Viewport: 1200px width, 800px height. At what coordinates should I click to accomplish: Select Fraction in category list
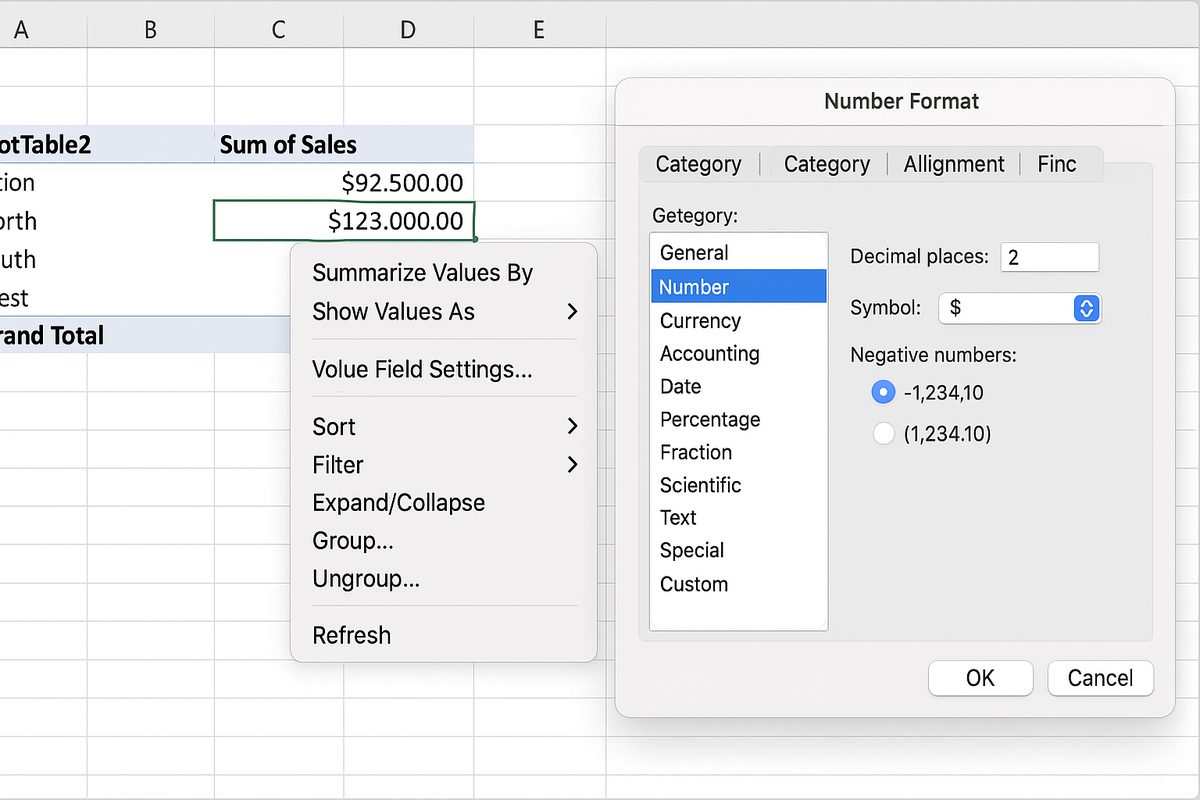pyautogui.click(x=739, y=452)
